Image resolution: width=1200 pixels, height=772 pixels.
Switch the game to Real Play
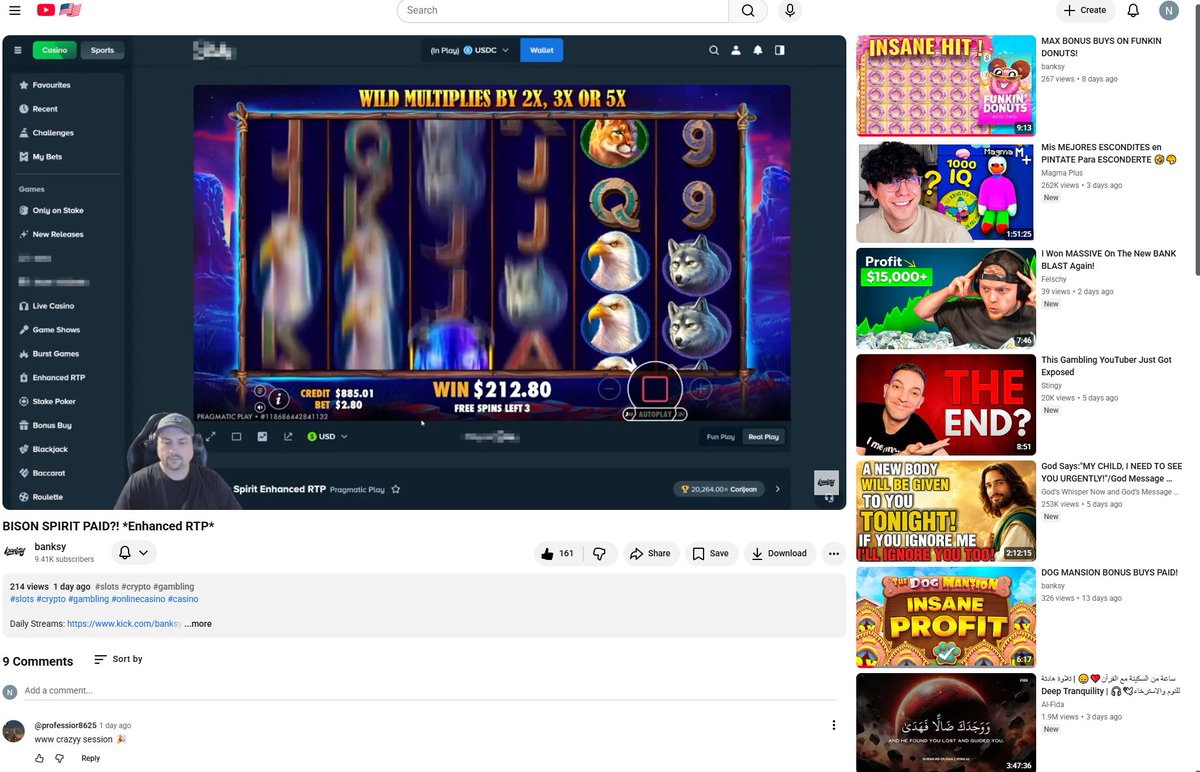[764, 437]
